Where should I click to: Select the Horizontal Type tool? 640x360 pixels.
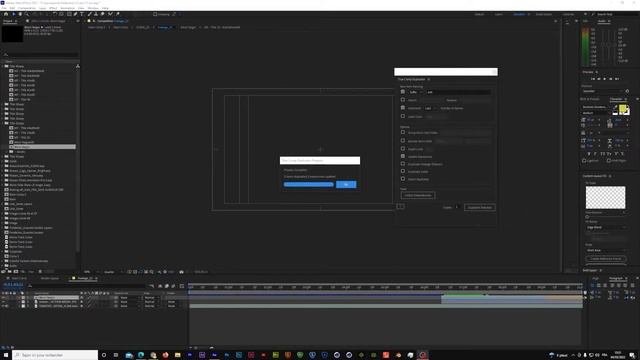pyautogui.click(x=82, y=14)
